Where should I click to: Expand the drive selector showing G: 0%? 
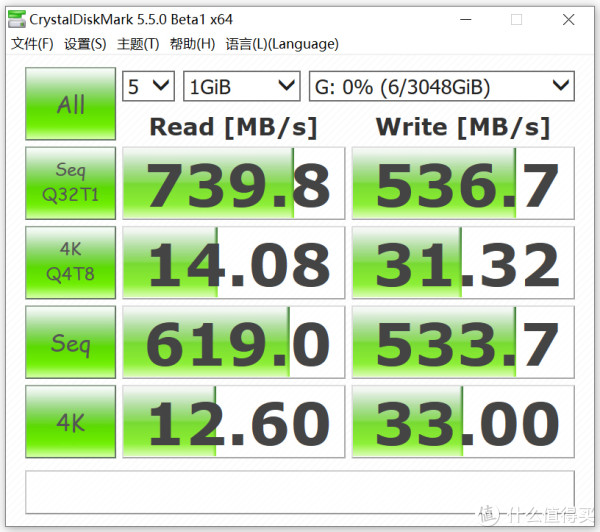[x=442, y=86]
